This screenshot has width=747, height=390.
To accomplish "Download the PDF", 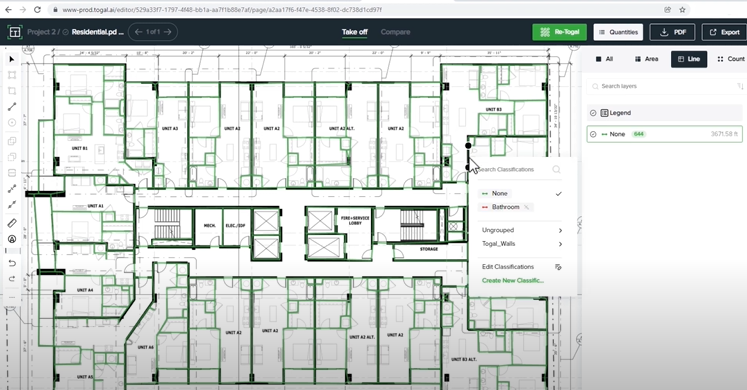I will point(672,32).
